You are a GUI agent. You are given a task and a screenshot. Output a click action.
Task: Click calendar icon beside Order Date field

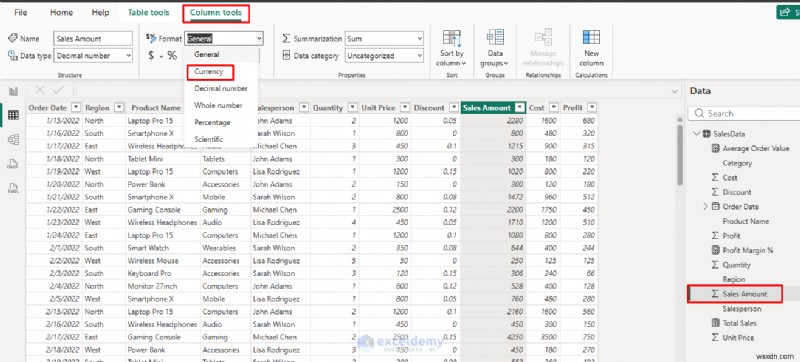[x=715, y=206]
